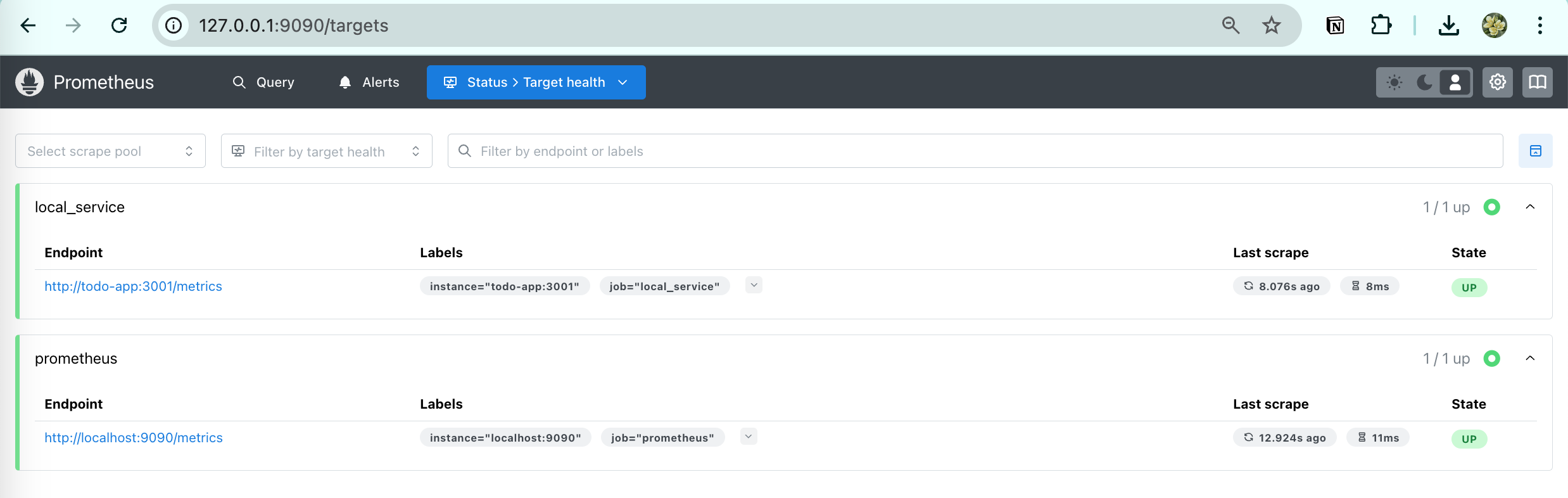Open documentation book icon
The height and width of the screenshot is (498, 1568).
point(1538,82)
